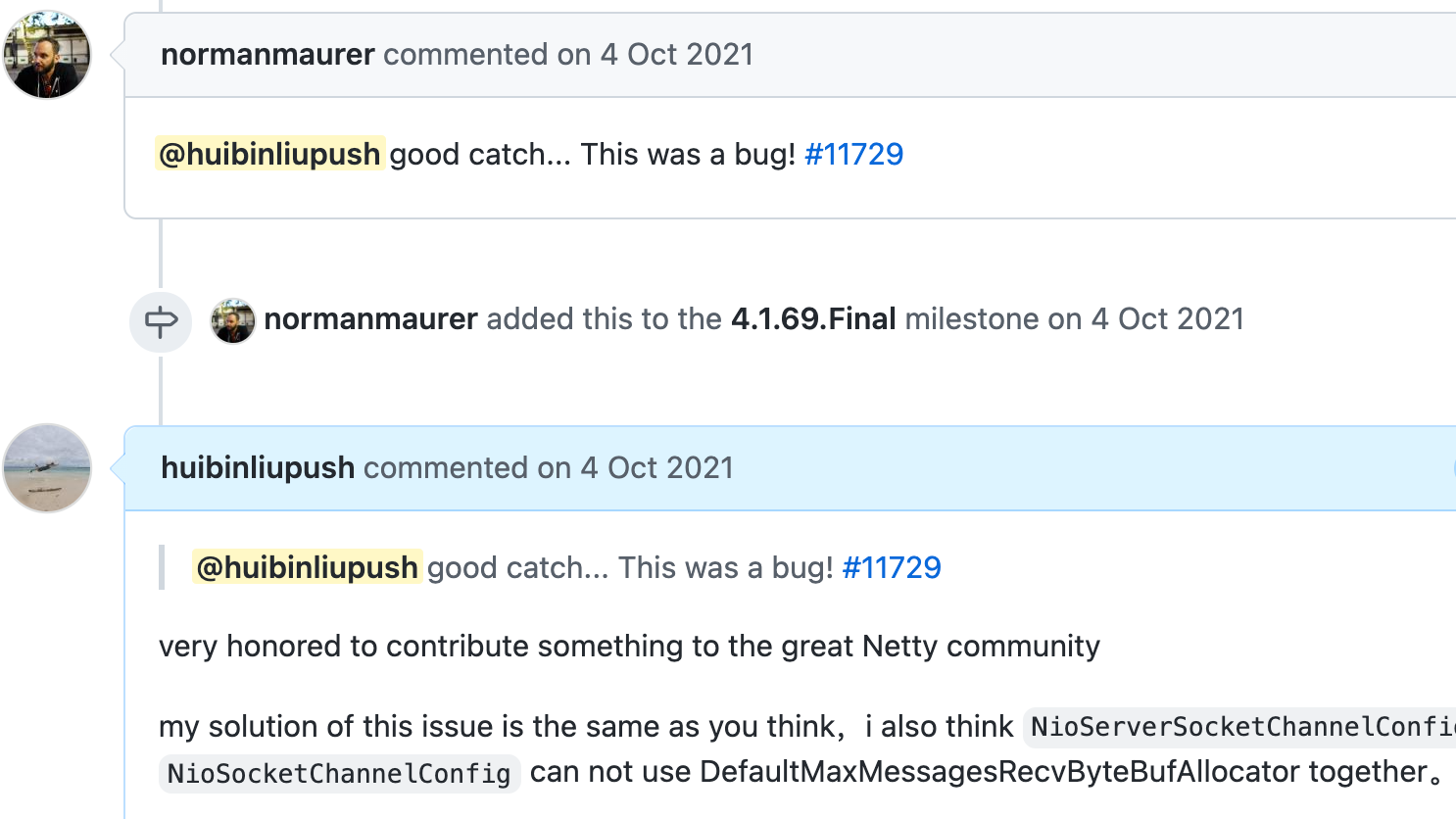Image resolution: width=1456 pixels, height=819 pixels.
Task: Open issue #11729 link in first comment
Action: [x=853, y=154]
